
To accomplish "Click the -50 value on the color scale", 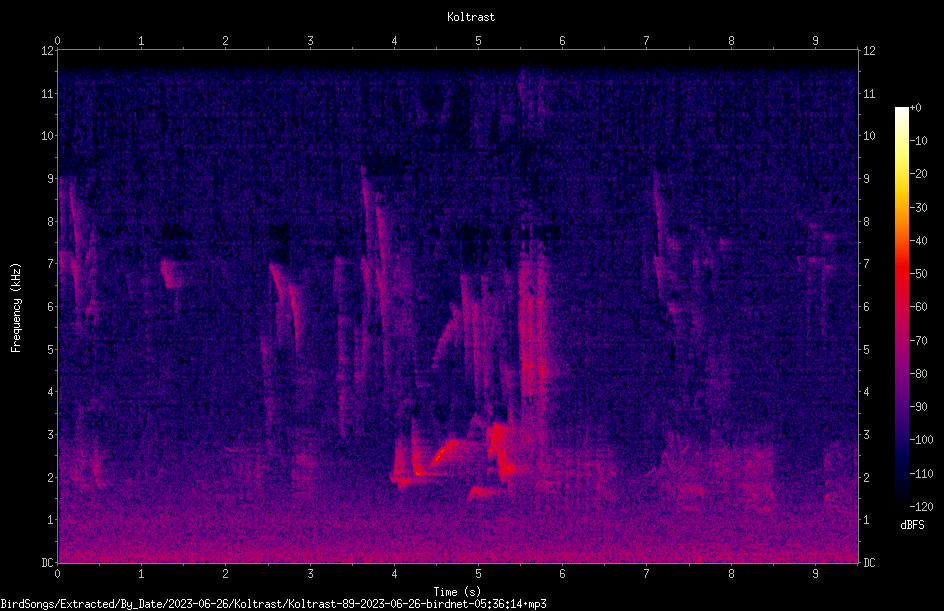I will pos(918,274).
